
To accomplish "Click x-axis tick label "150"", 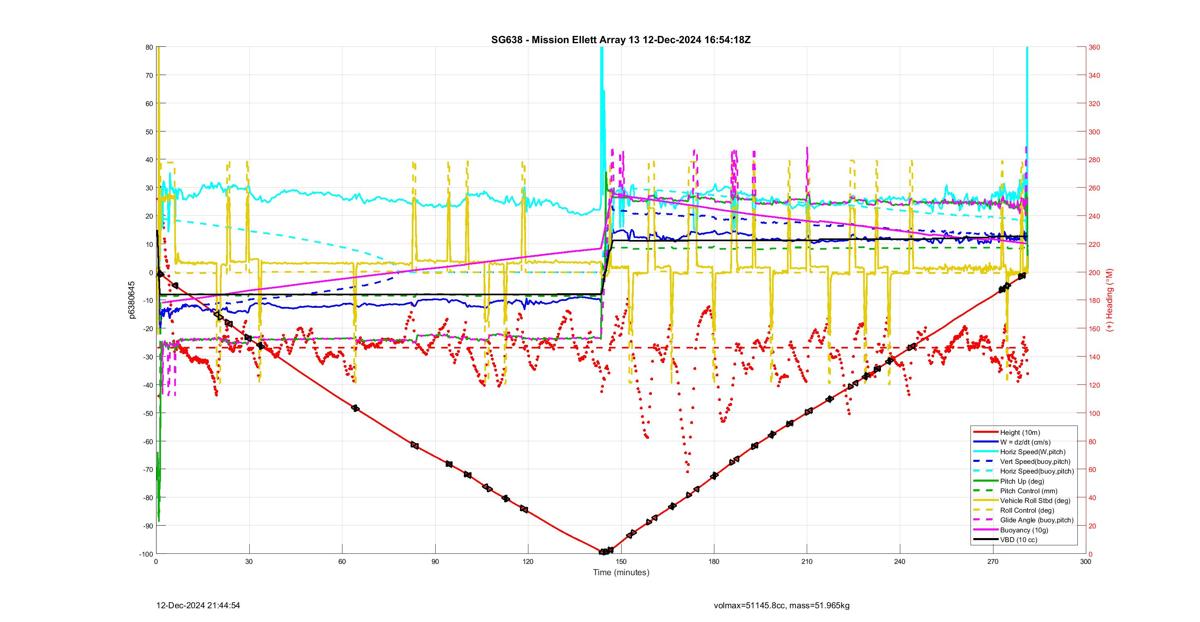I will (621, 562).
